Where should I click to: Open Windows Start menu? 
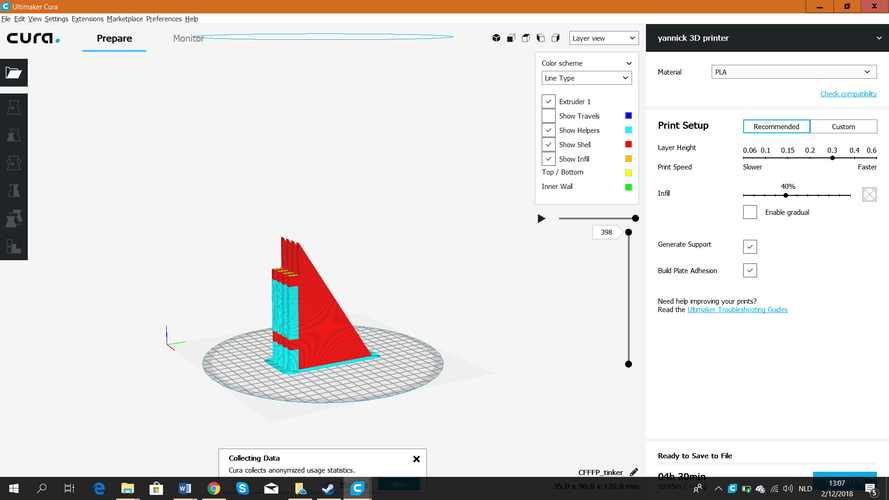tap(14, 488)
